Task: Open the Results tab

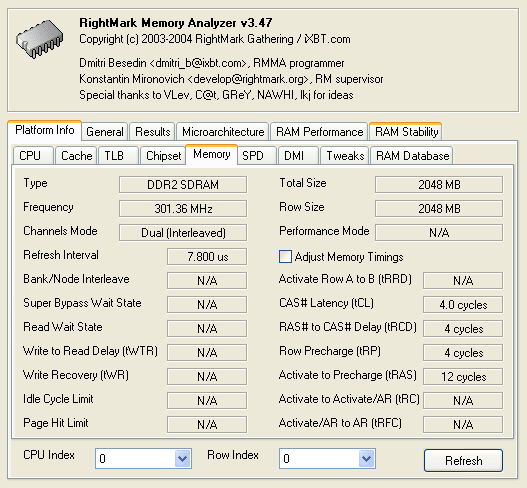Action: click(x=153, y=132)
